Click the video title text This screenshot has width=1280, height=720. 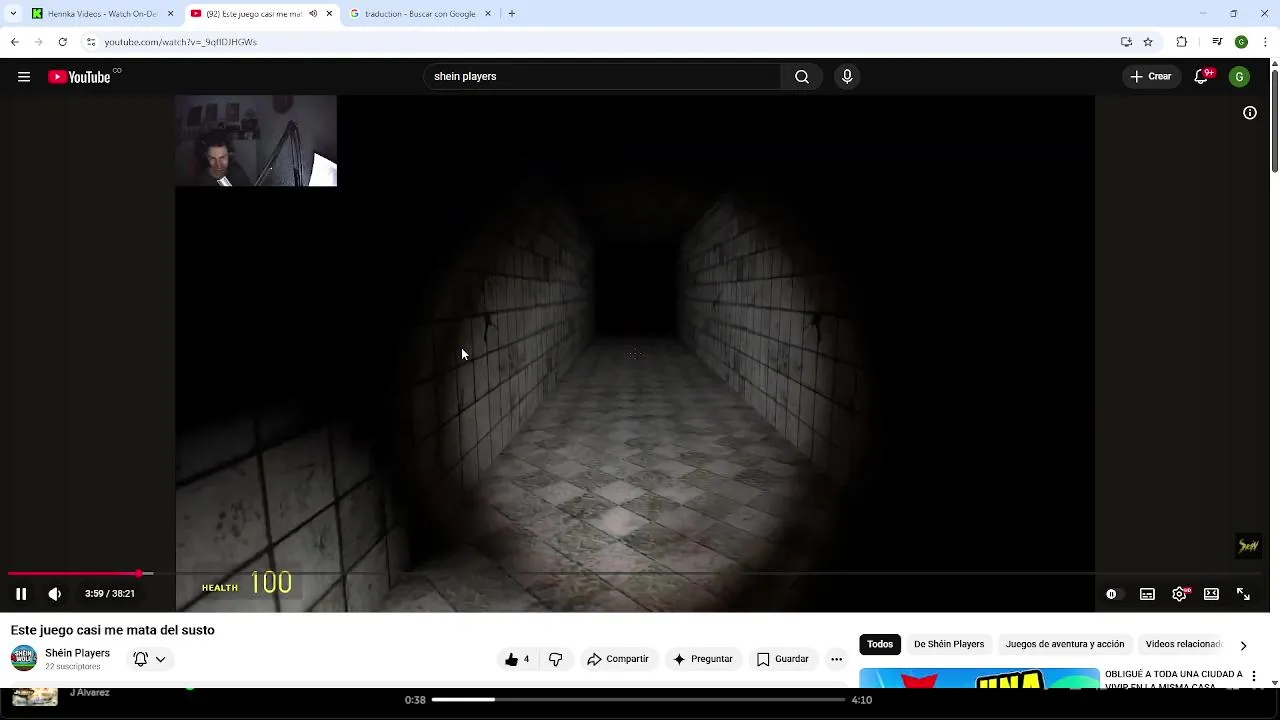[113, 630]
